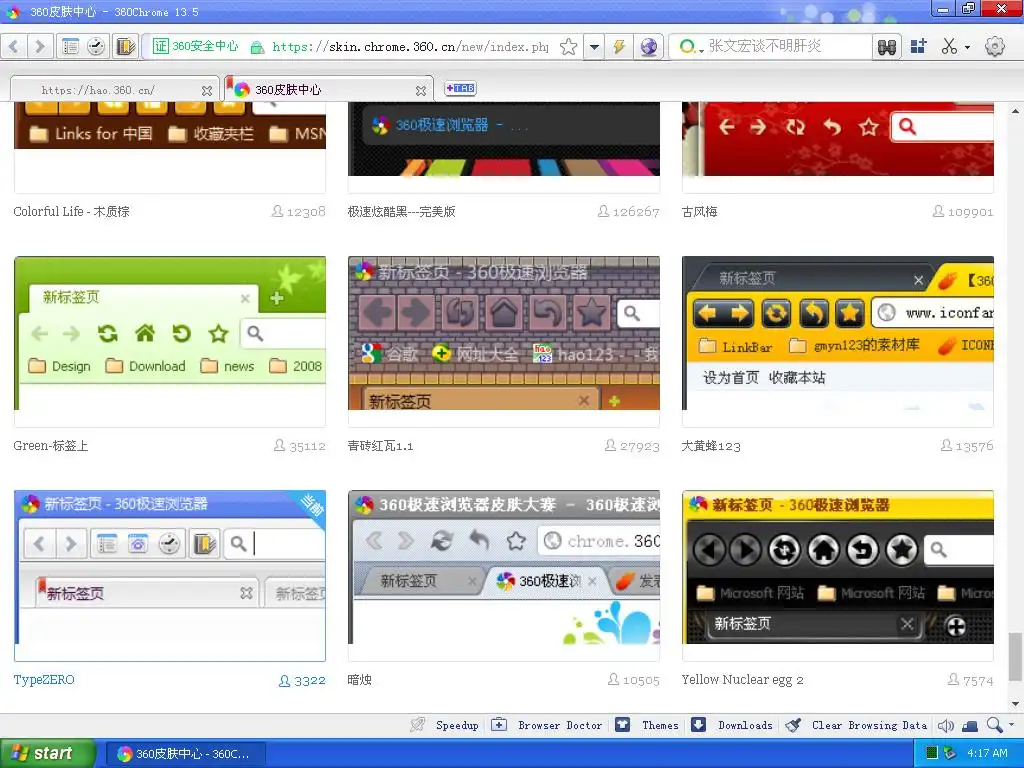
Task: Expand the address bar dropdown arrow
Action: (x=594, y=46)
